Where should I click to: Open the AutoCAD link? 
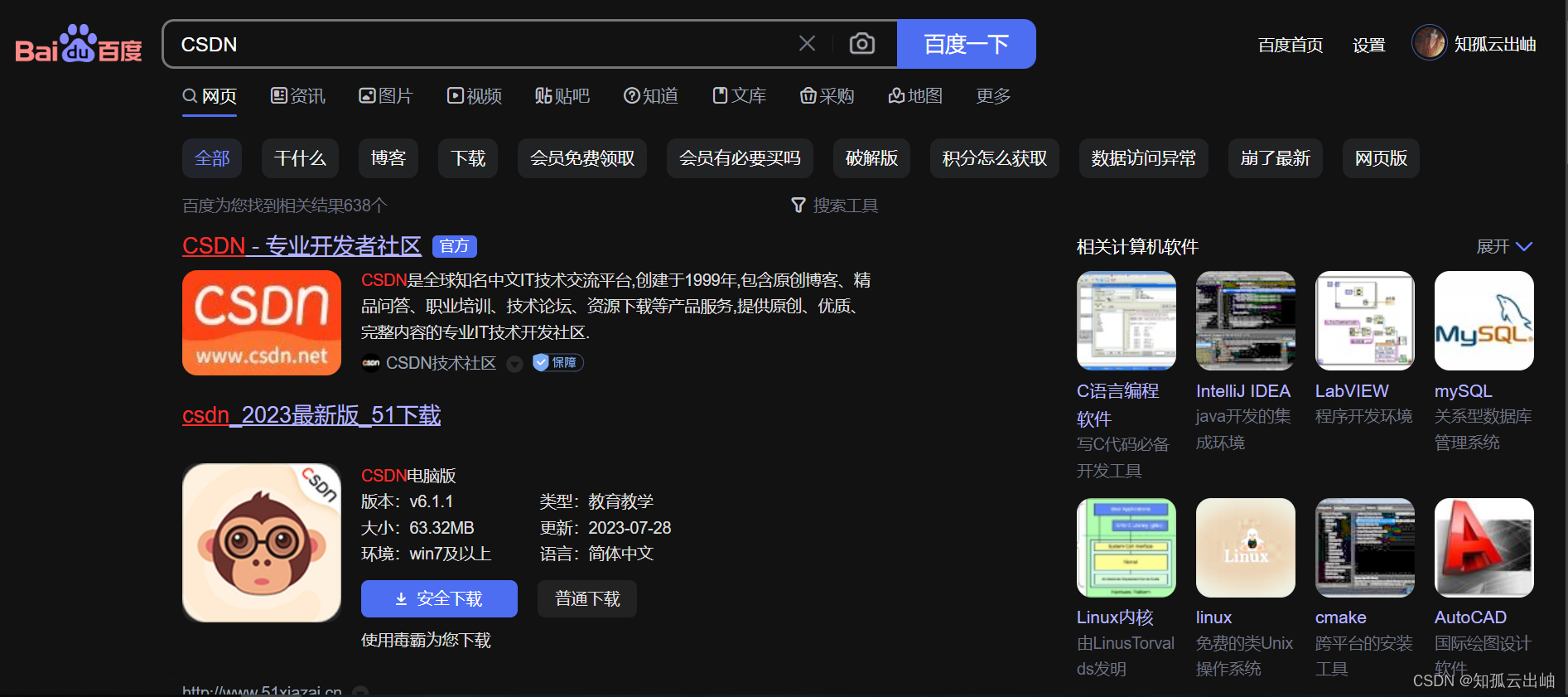coord(1470,617)
